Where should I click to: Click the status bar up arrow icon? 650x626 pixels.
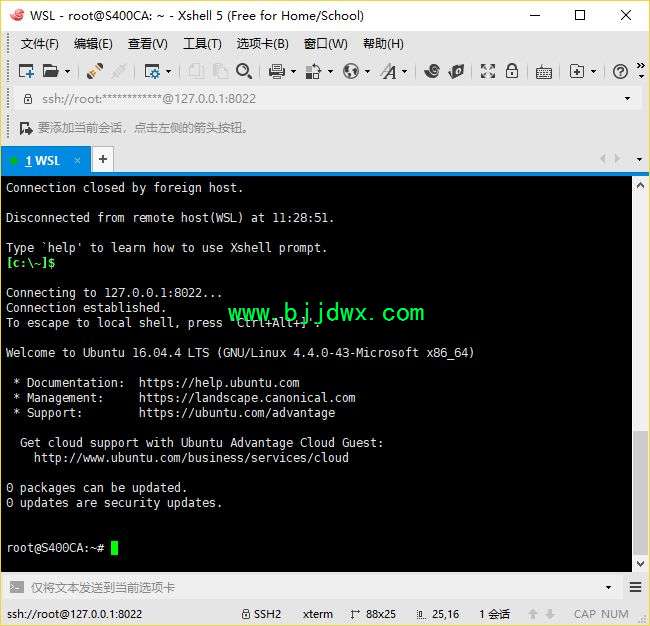point(533,614)
